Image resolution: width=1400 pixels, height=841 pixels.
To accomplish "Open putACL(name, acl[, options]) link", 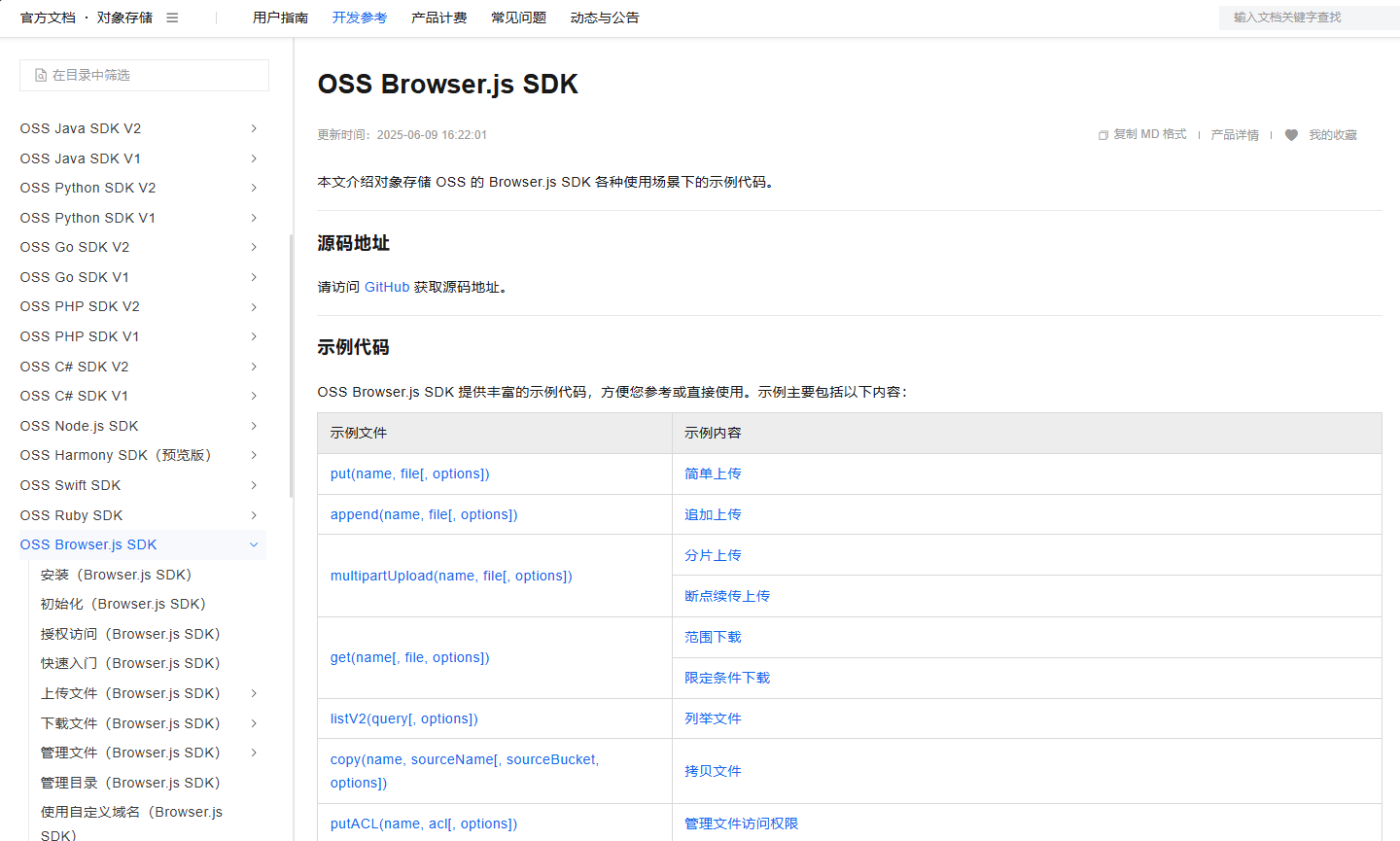I will tap(424, 823).
